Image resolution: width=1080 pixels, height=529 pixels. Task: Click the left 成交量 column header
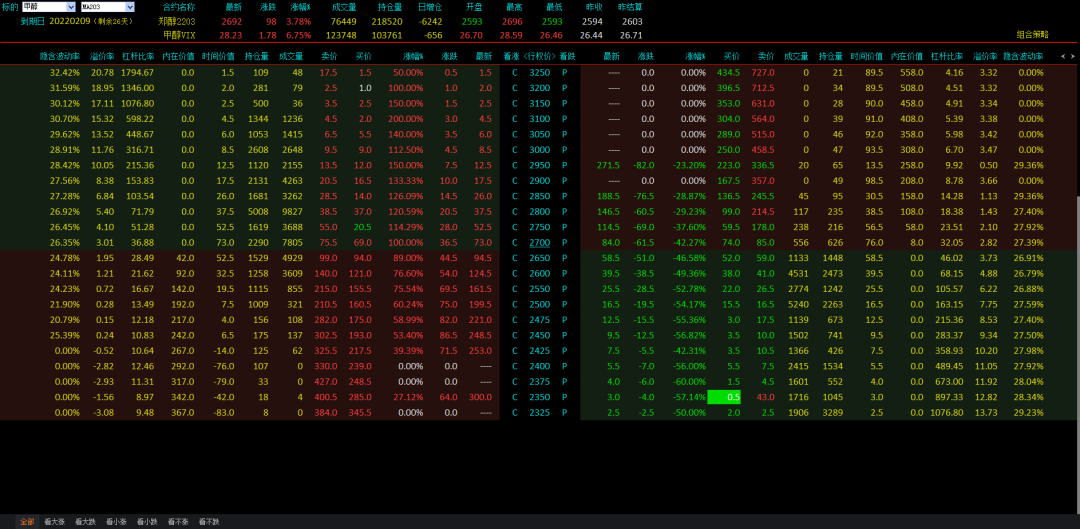pyautogui.click(x=291, y=57)
